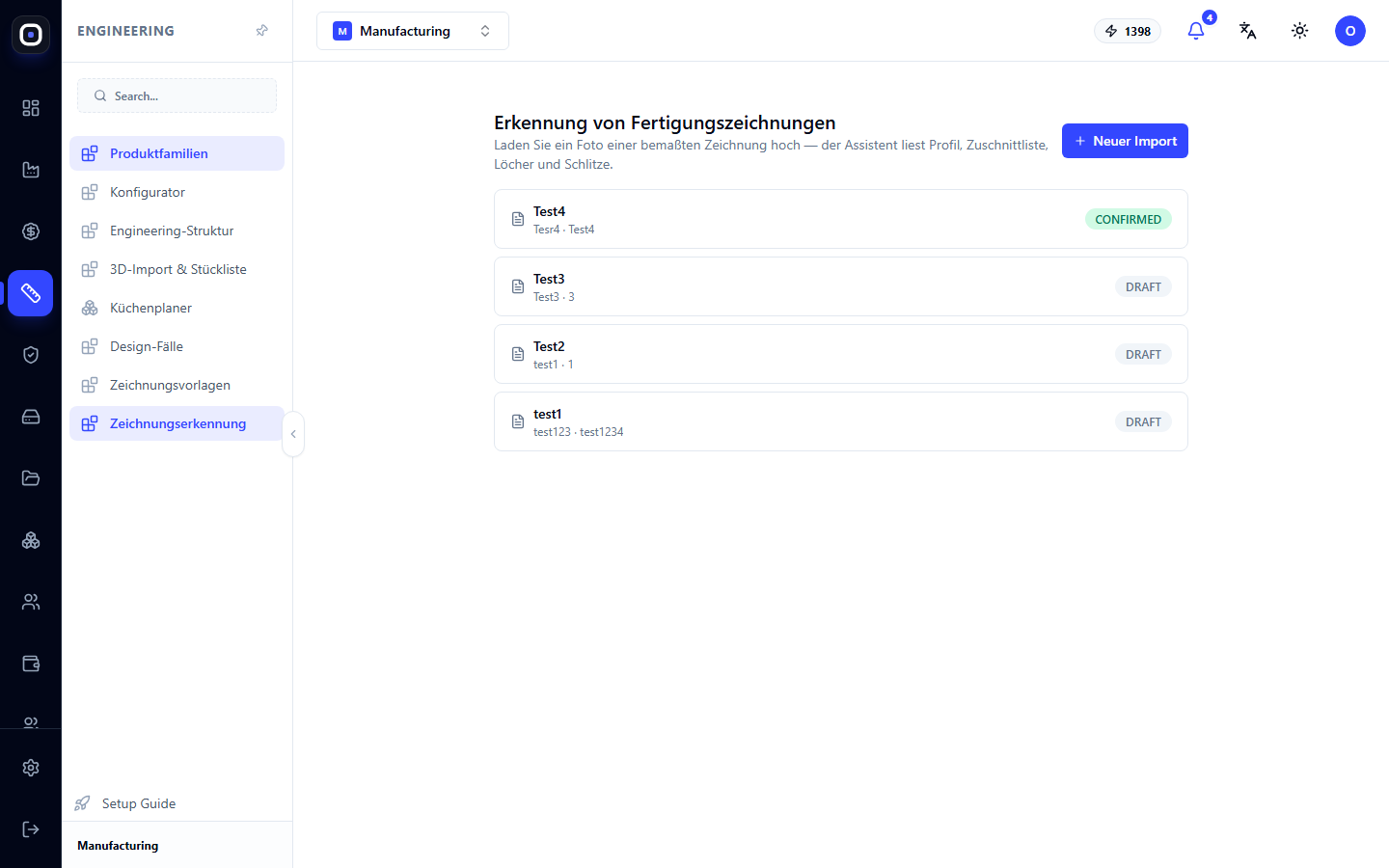Viewport: 1389px width, 868px height.
Task: Click the DRAFT badge on the Test2 row
Action: coord(1143,354)
